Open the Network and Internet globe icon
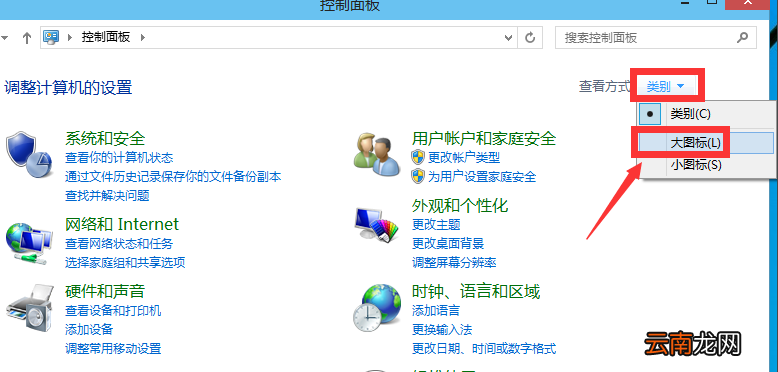 click(29, 244)
